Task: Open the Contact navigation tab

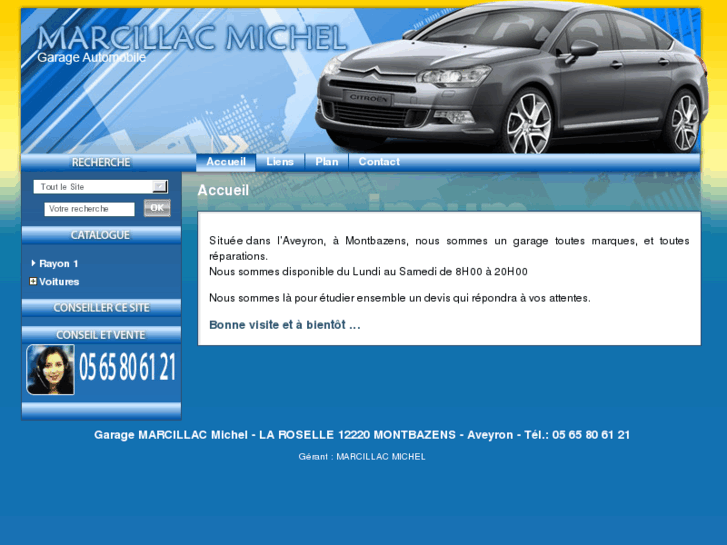Action: (379, 162)
